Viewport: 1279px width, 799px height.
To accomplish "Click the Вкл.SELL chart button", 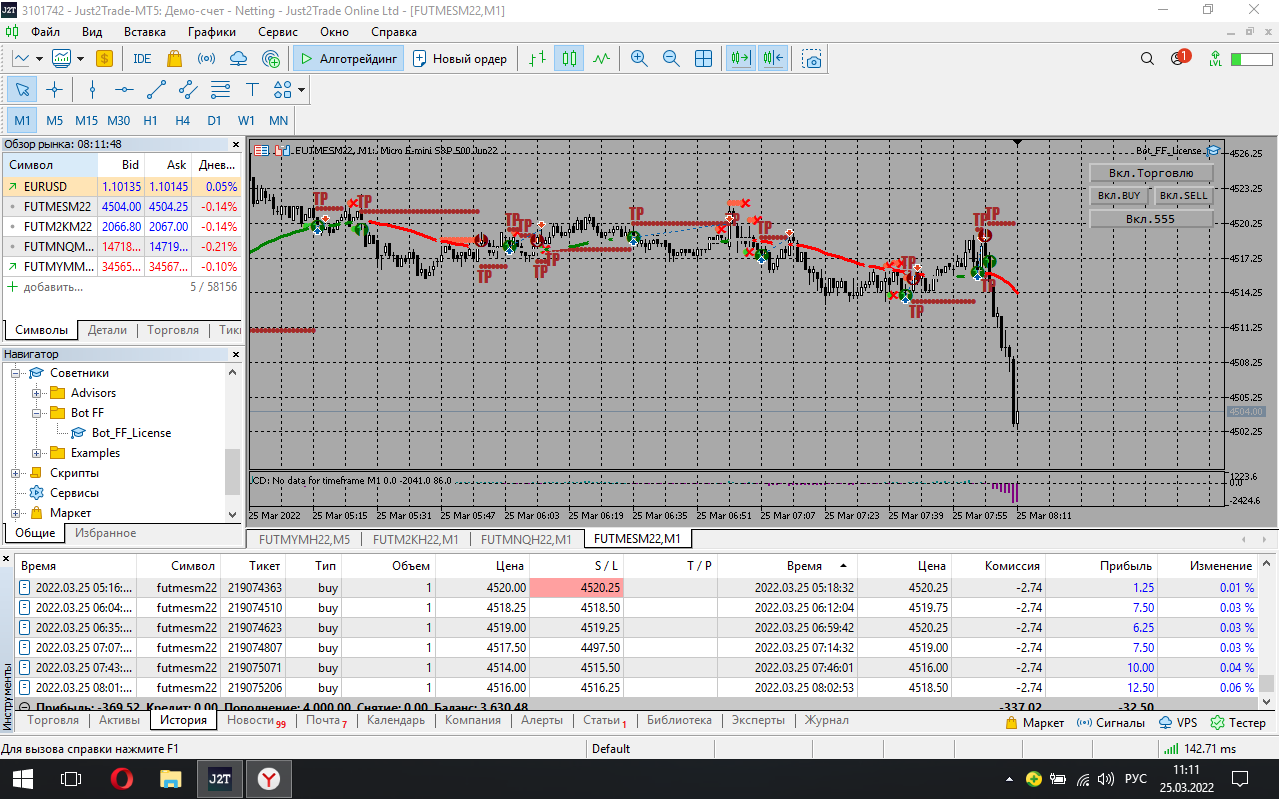I will (1184, 196).
